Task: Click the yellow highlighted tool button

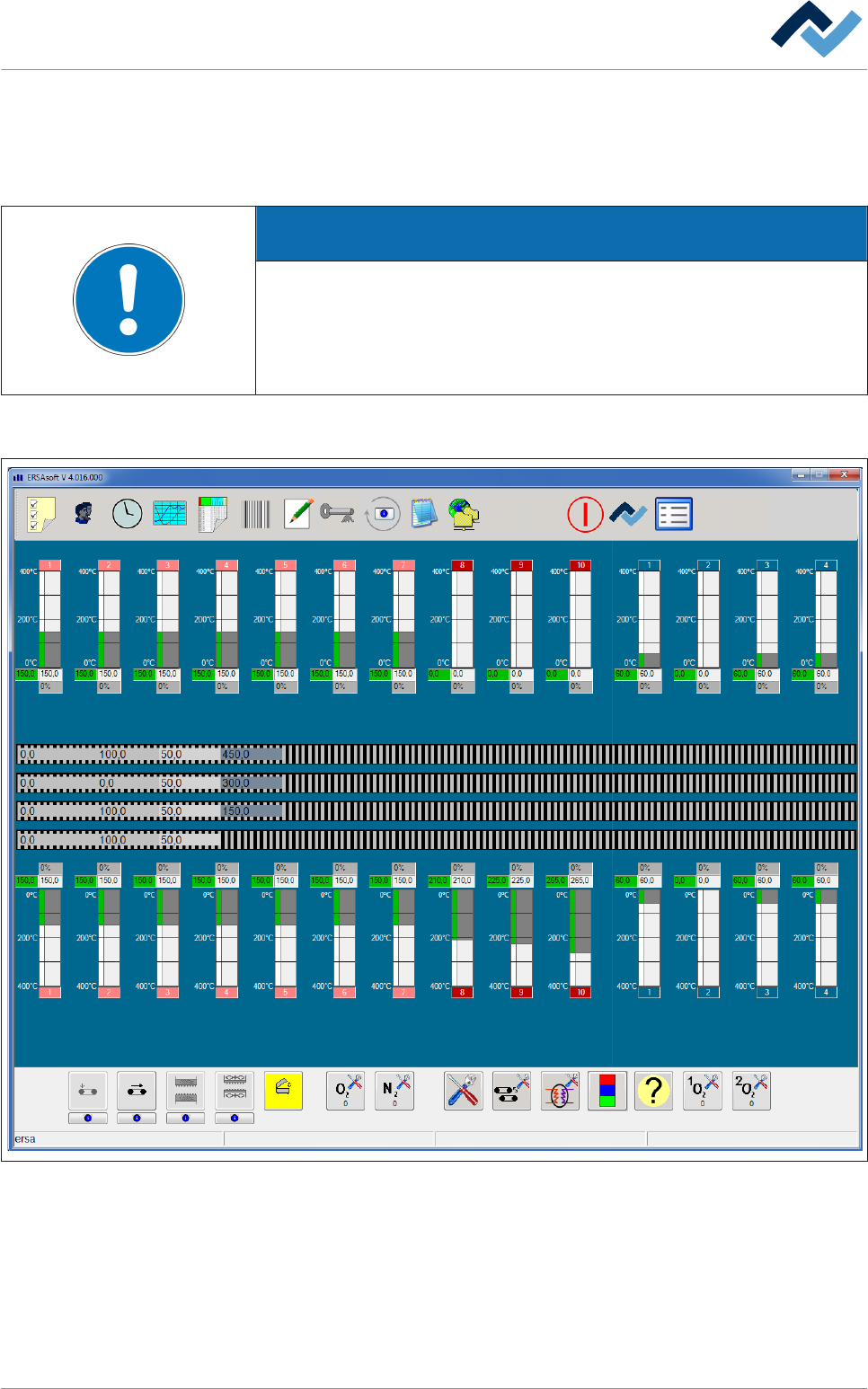Action: 283,1091
